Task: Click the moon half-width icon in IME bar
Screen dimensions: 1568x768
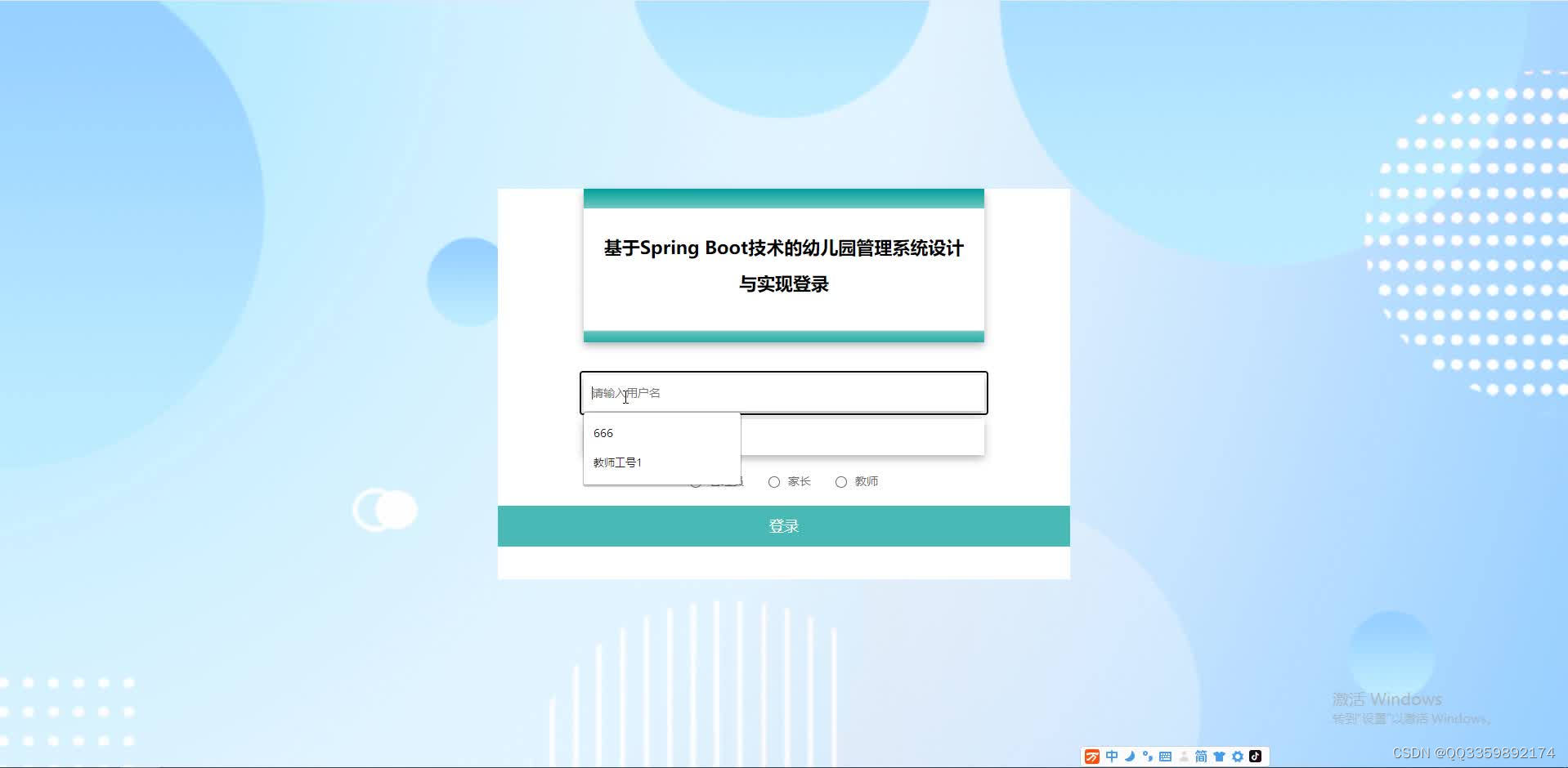Action: click(x=1130, y=757)
